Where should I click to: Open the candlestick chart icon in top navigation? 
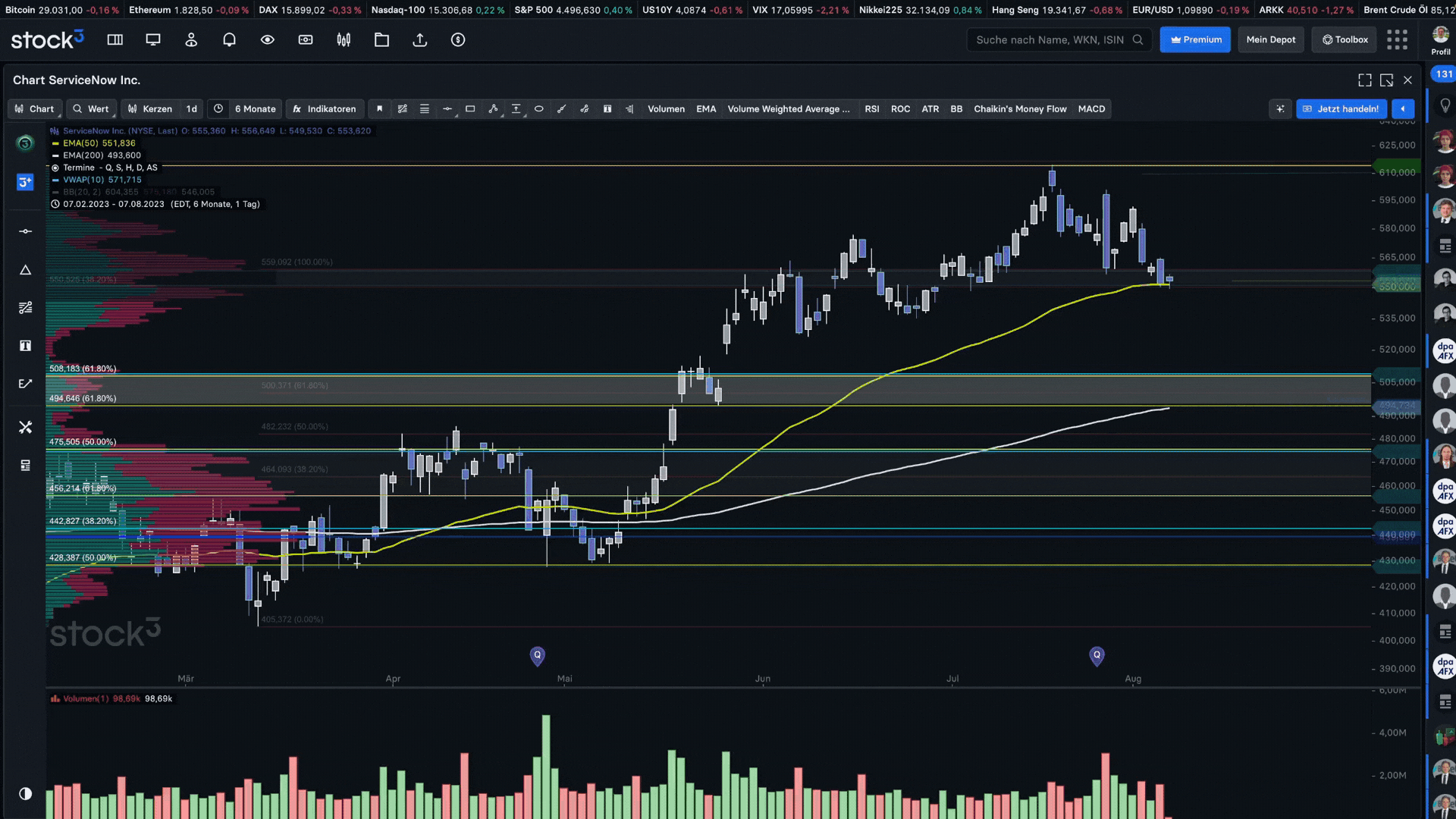344,39
